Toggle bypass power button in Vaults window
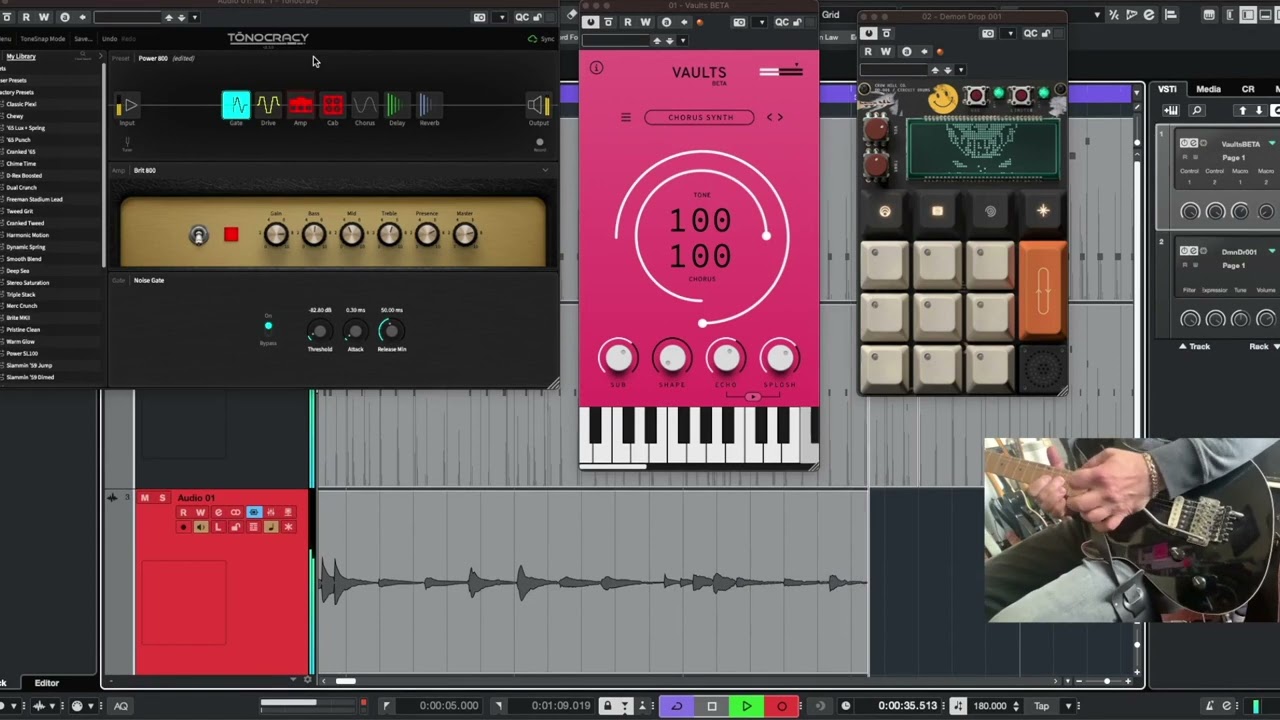This screenshot has width=1280, height=720. pyautogui.click(x=591, y=22)
